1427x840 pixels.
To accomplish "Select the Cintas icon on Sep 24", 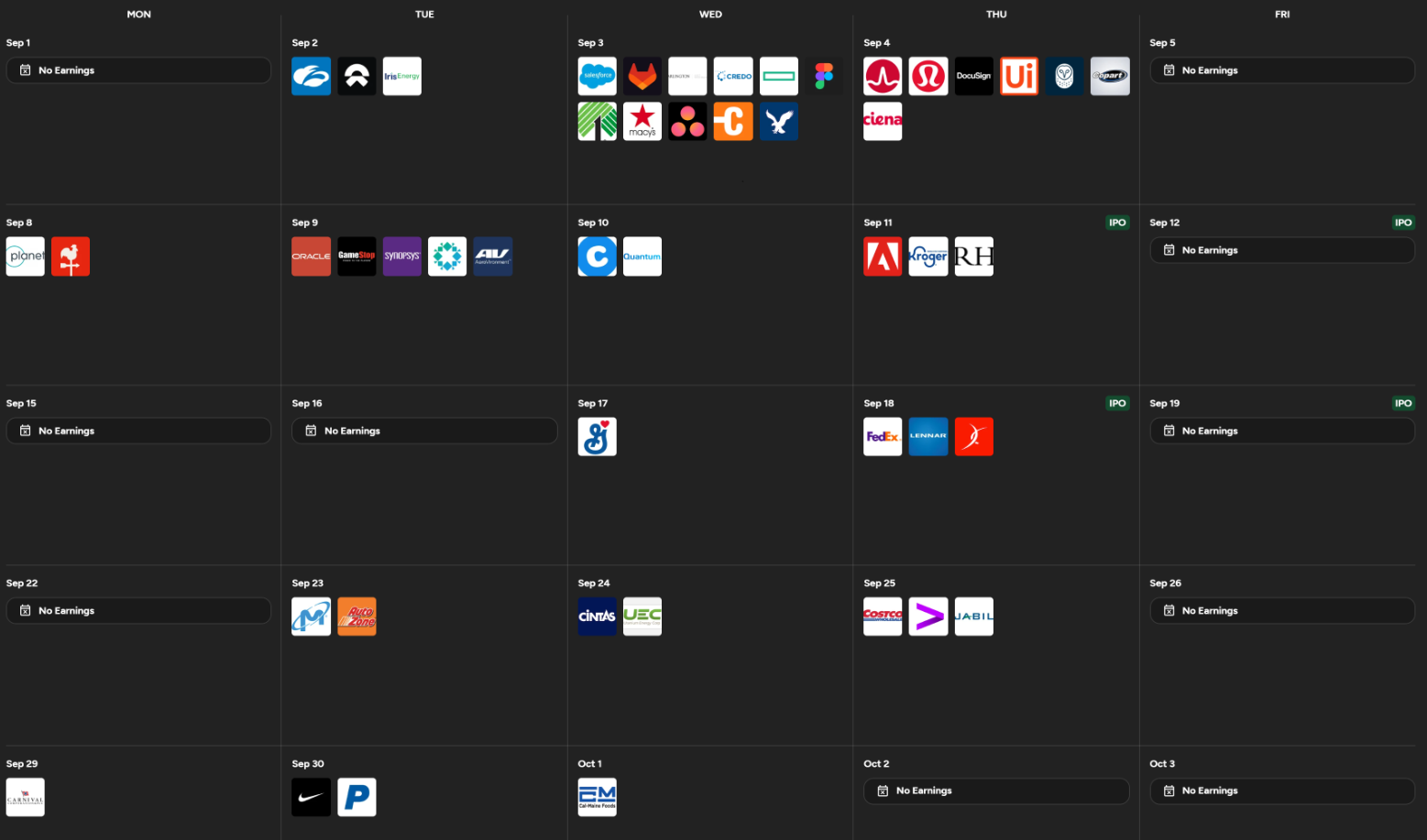I will coord(597,616).
